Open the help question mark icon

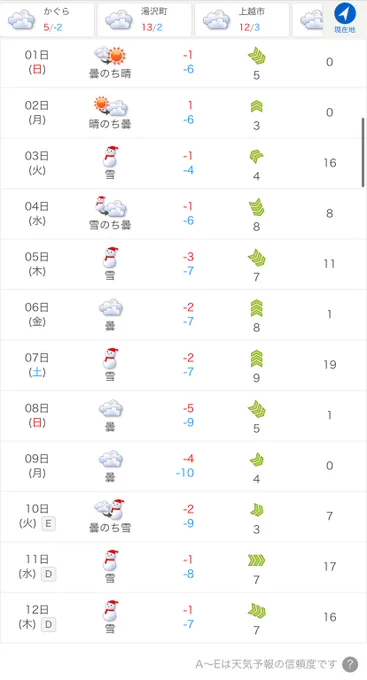[350, 664]
